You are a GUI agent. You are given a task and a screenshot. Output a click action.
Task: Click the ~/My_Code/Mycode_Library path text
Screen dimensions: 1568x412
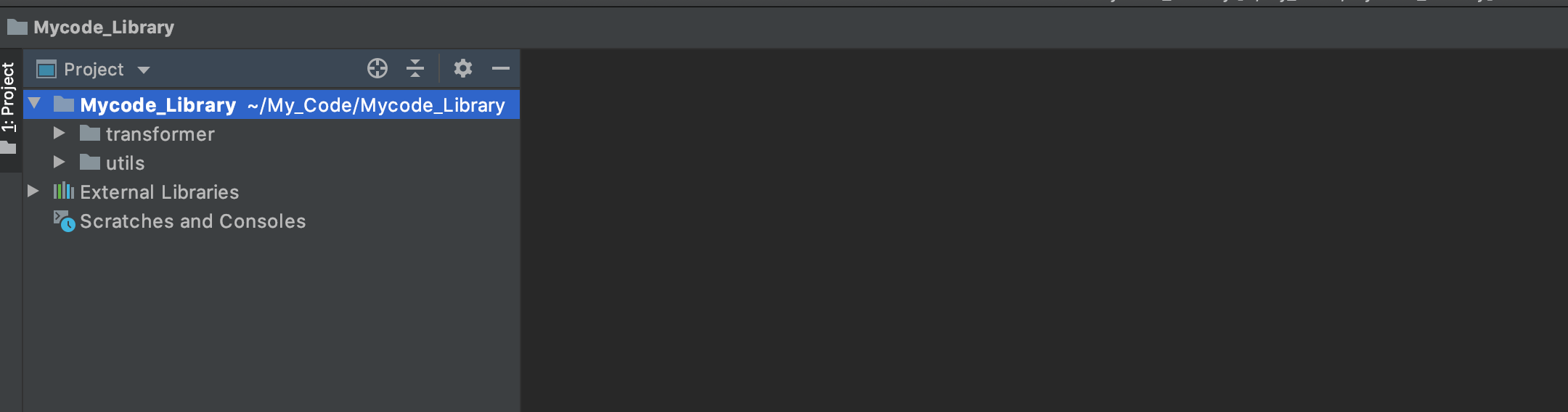376,105
